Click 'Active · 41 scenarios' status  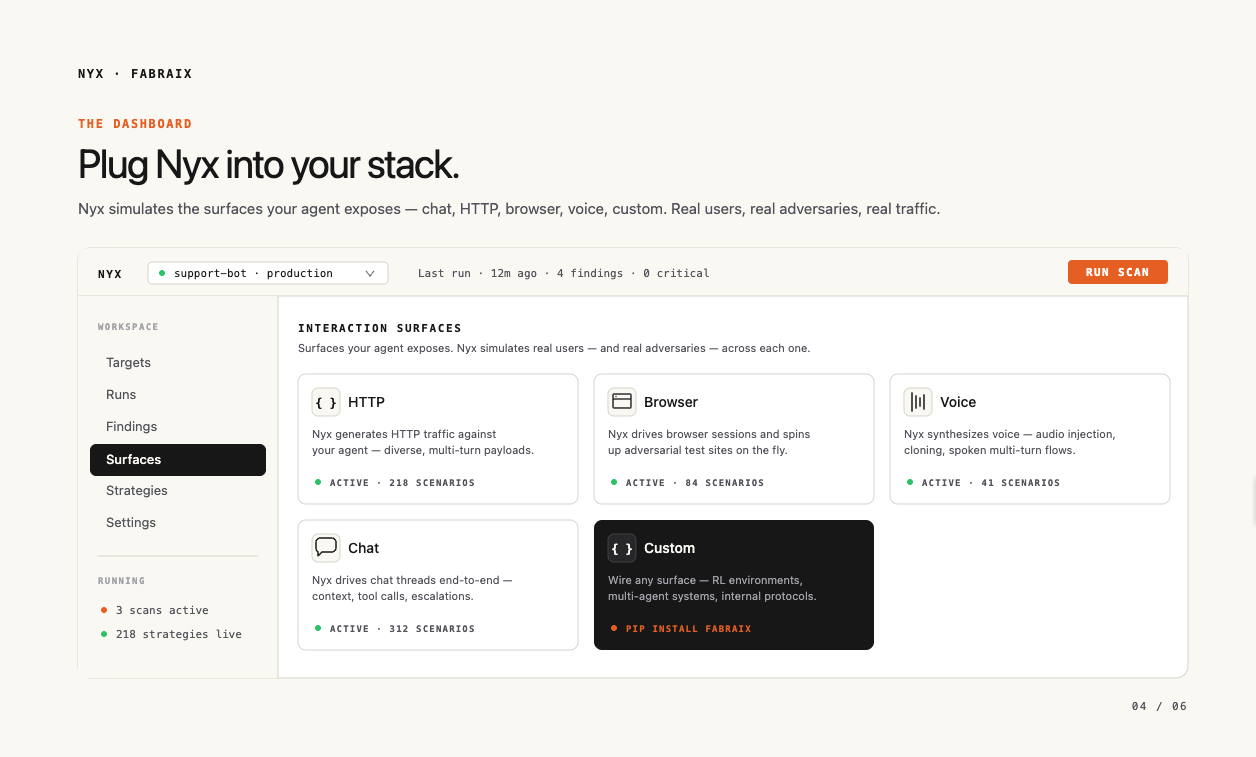[991, 483]
